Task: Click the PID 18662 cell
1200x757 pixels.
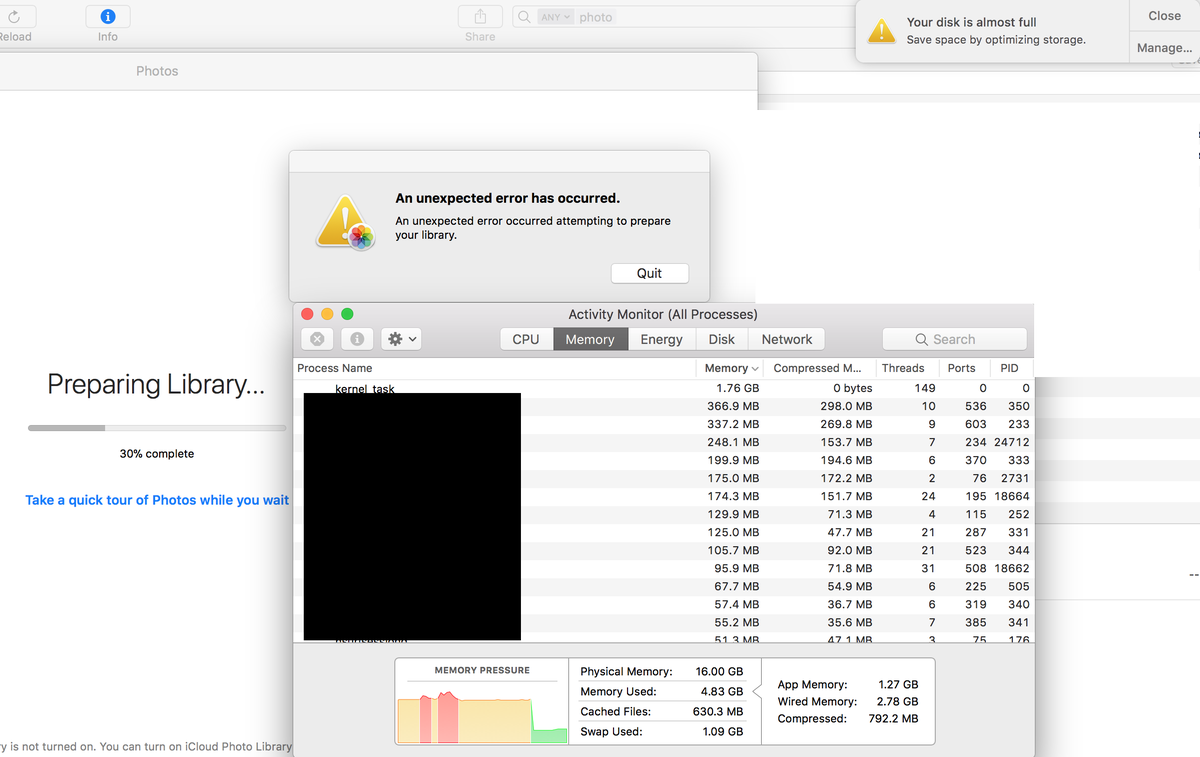Action: [1011, 568]
